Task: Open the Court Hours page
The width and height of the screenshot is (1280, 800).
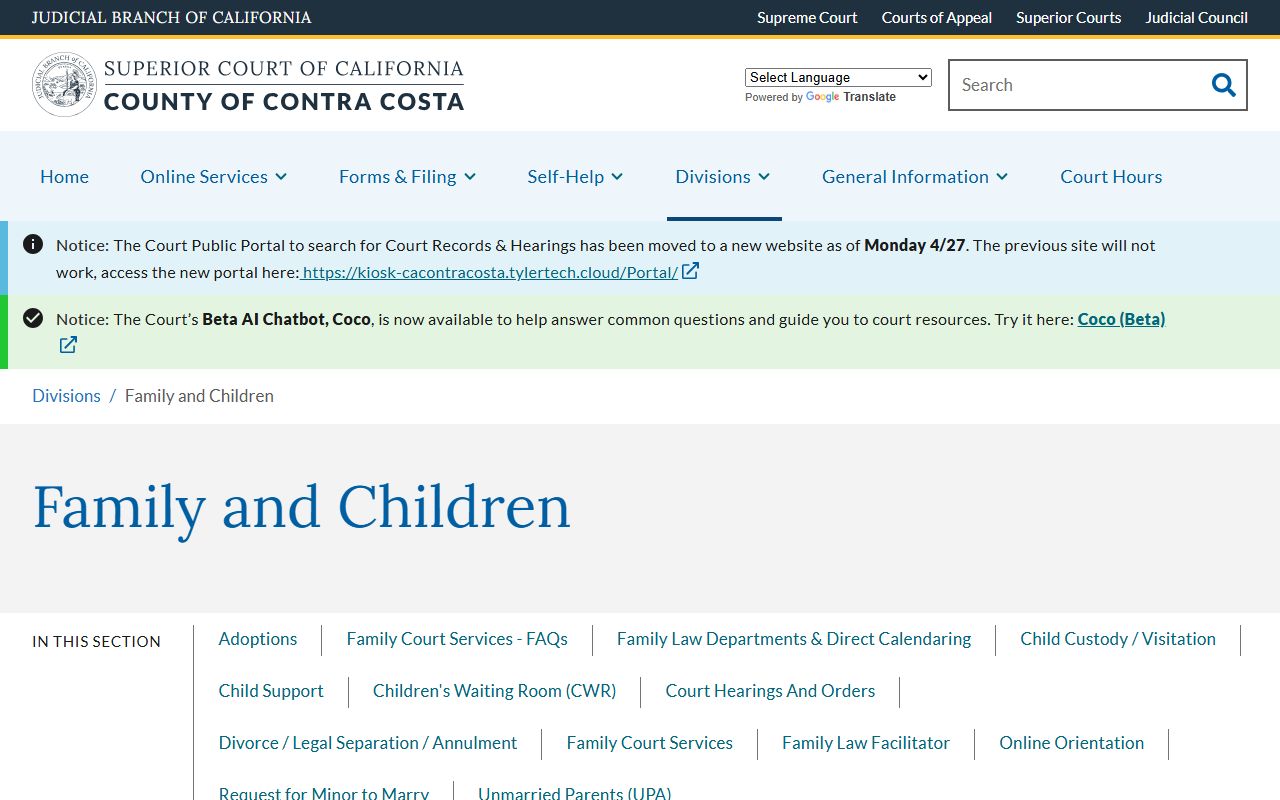Action: click(x=1111, y=176)
